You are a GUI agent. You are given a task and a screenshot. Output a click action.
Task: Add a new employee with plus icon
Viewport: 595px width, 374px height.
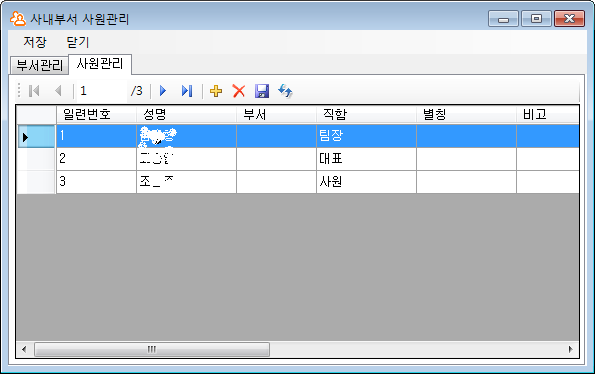coord(216,91)
